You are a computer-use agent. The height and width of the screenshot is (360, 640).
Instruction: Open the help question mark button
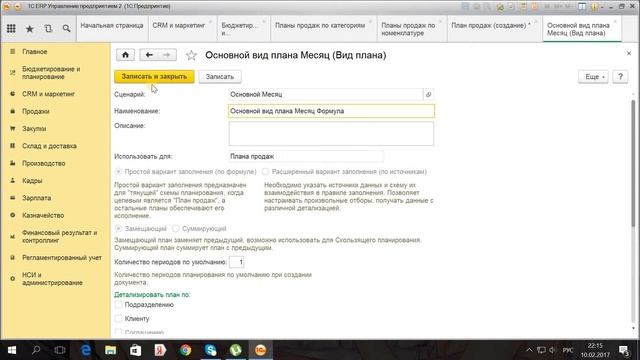pyautogui.click(x=620, y=77)
